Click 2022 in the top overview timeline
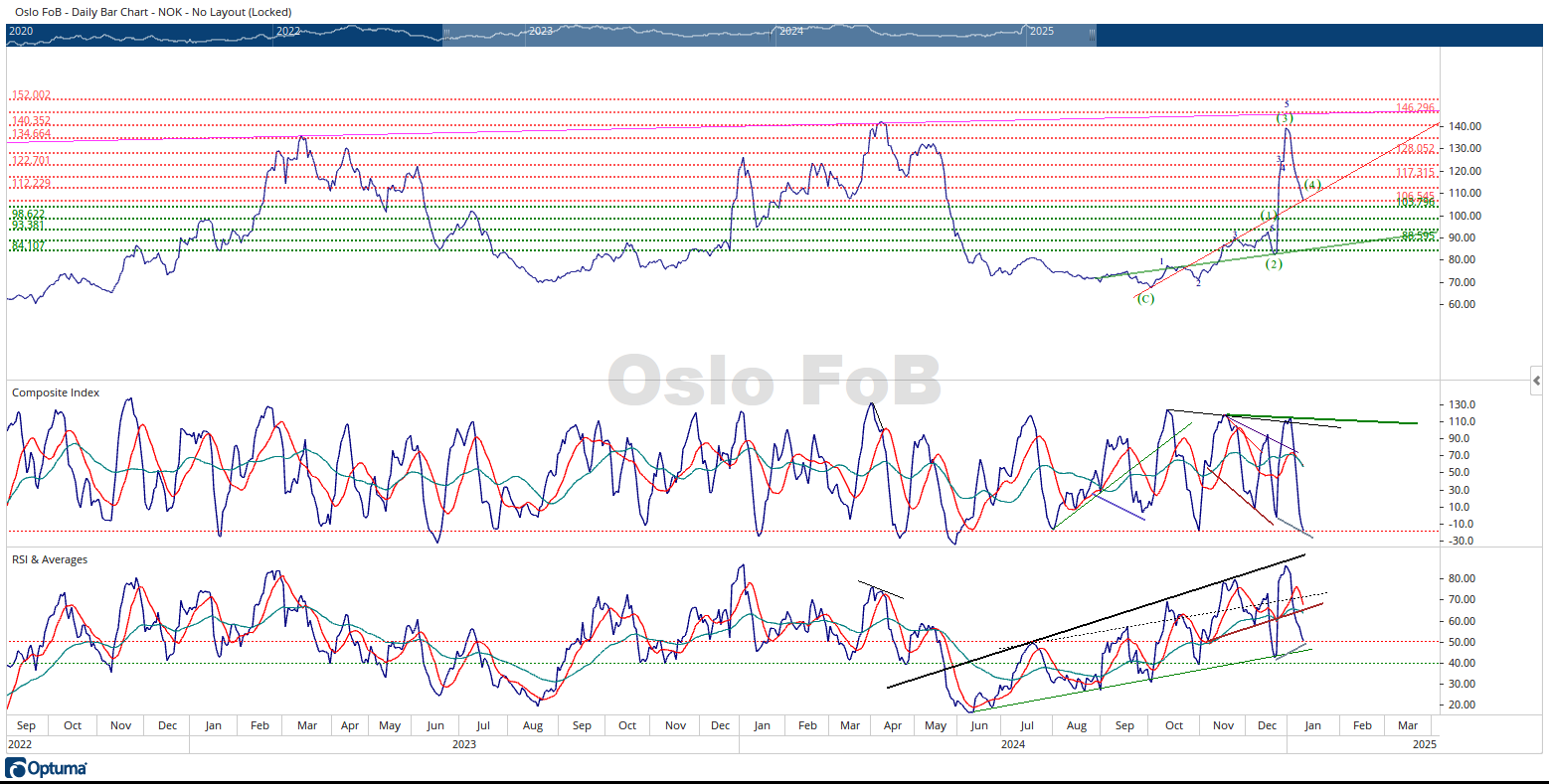Screen dimensions: 1549x784 pos(288,31)
